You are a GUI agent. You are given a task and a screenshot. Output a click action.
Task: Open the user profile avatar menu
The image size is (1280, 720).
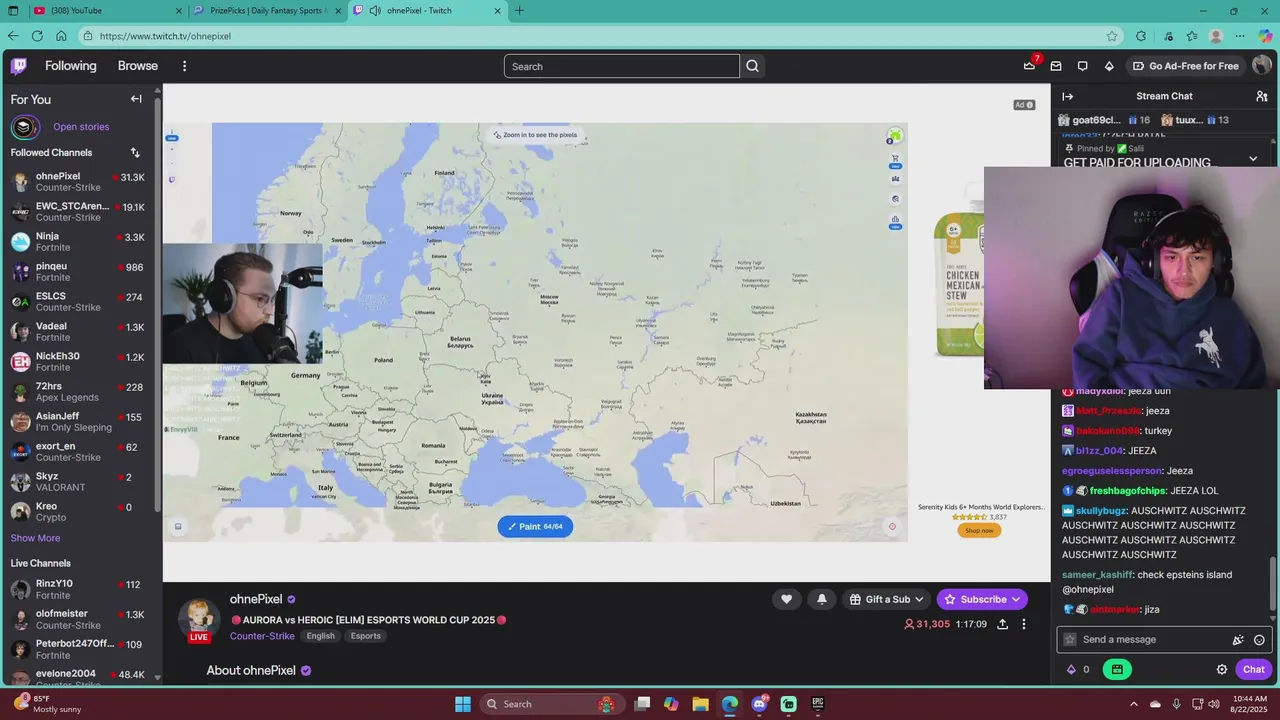coord(1262,66)
